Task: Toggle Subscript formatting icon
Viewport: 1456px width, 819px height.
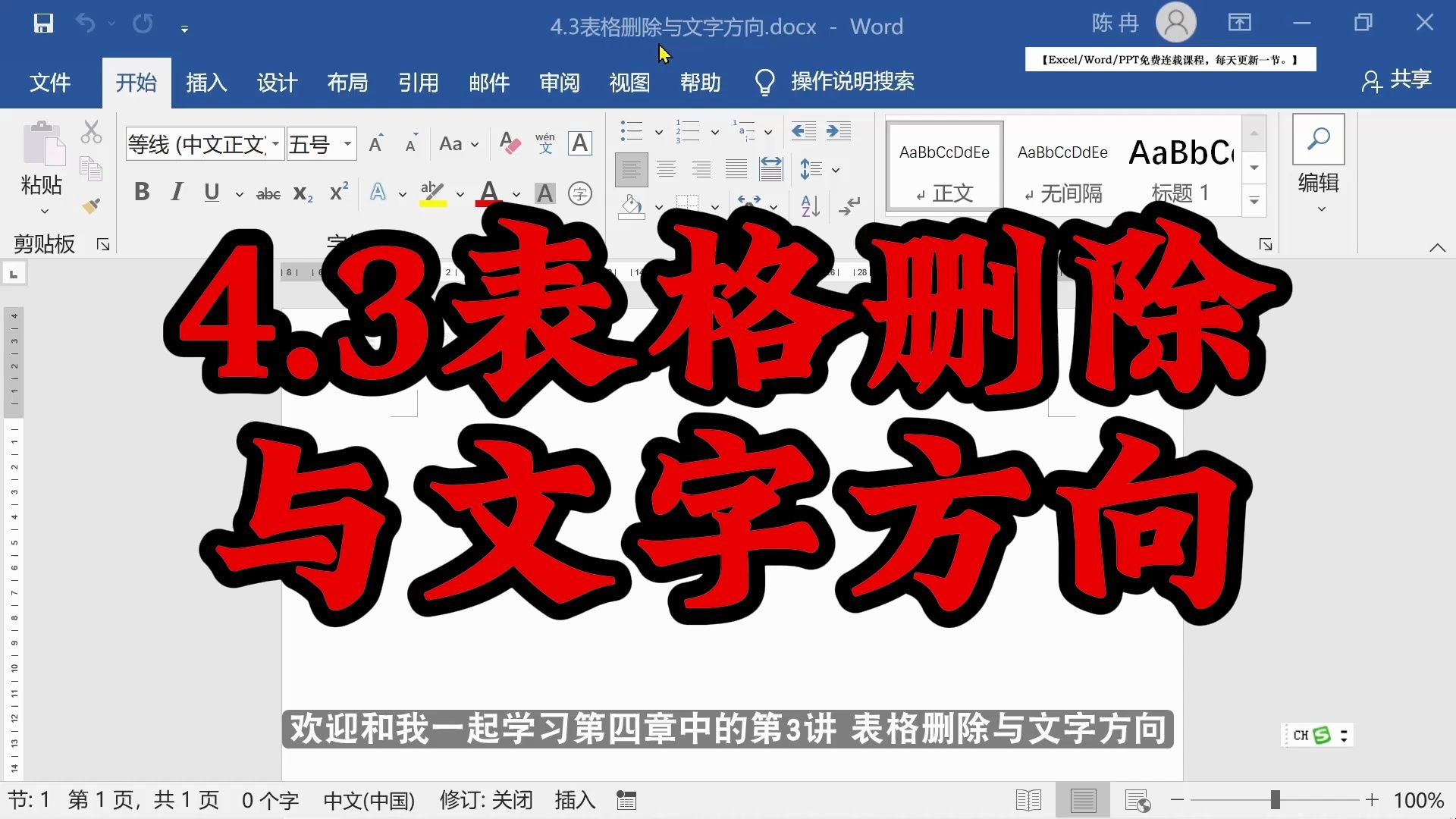Action: tap(303, 193)
